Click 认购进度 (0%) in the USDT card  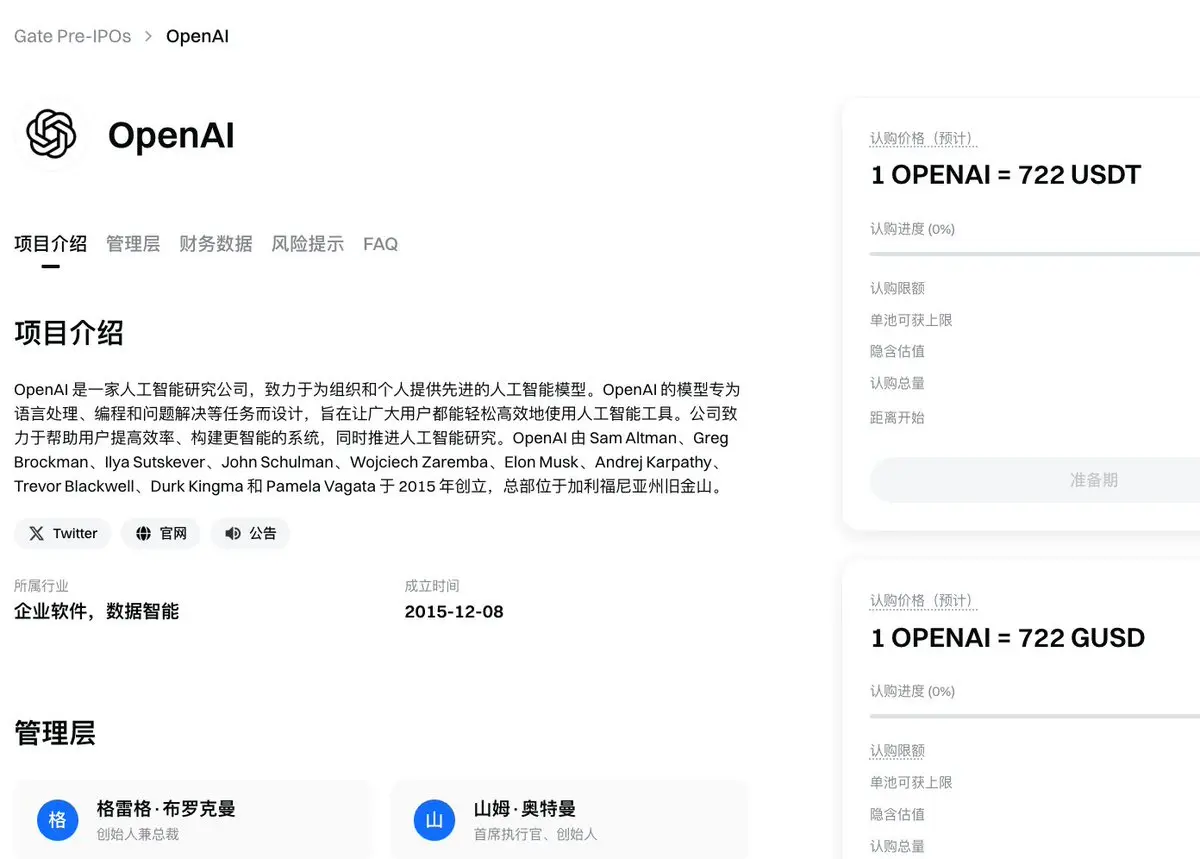tap(912, 229)
